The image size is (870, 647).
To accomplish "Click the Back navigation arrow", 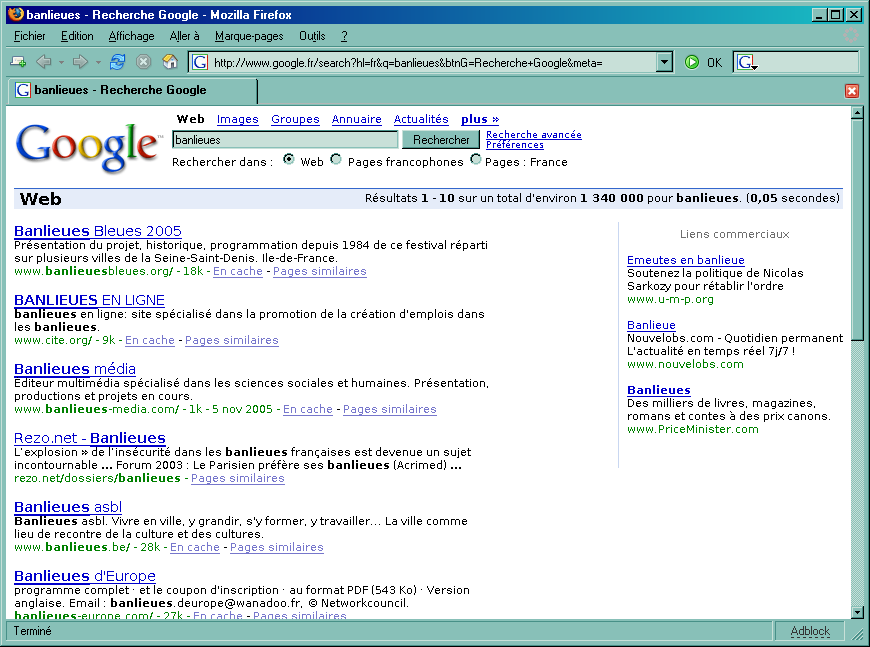I will pos(44,62).
